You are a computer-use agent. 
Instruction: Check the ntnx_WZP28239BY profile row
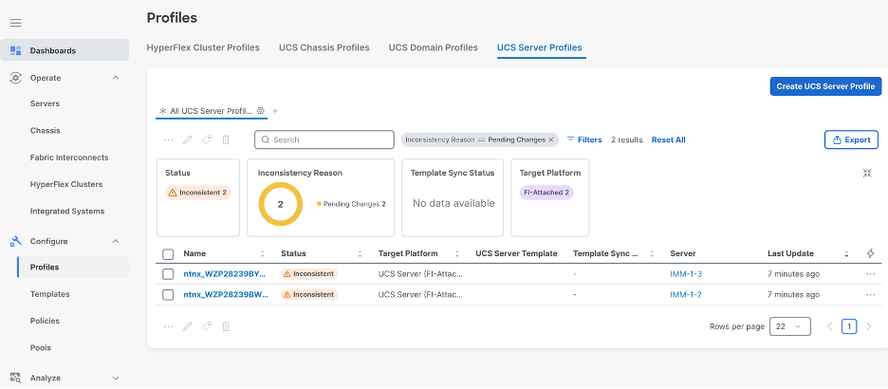pos(168,274)
